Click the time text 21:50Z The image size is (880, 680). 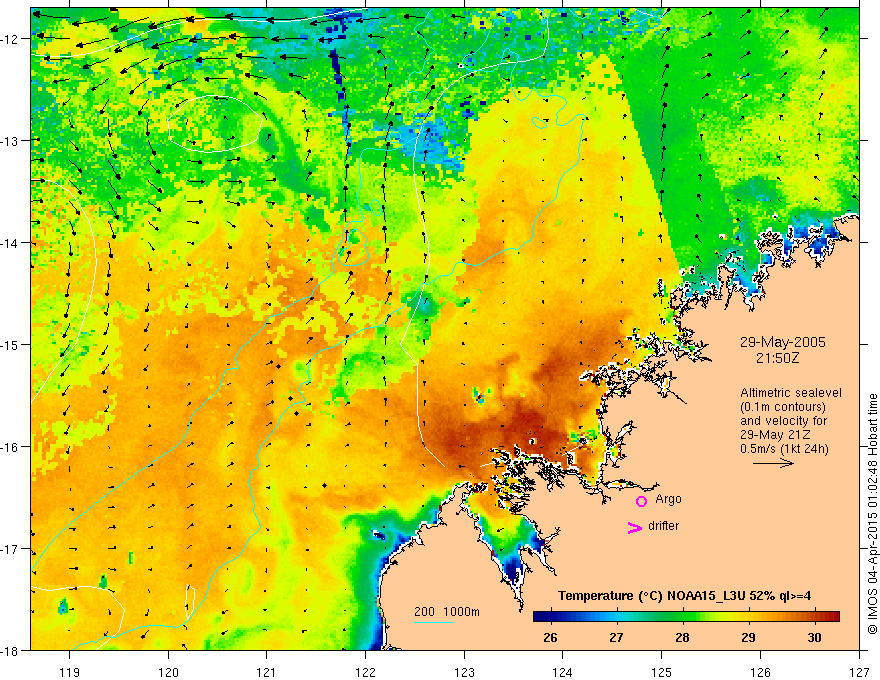tap(777, 358)
